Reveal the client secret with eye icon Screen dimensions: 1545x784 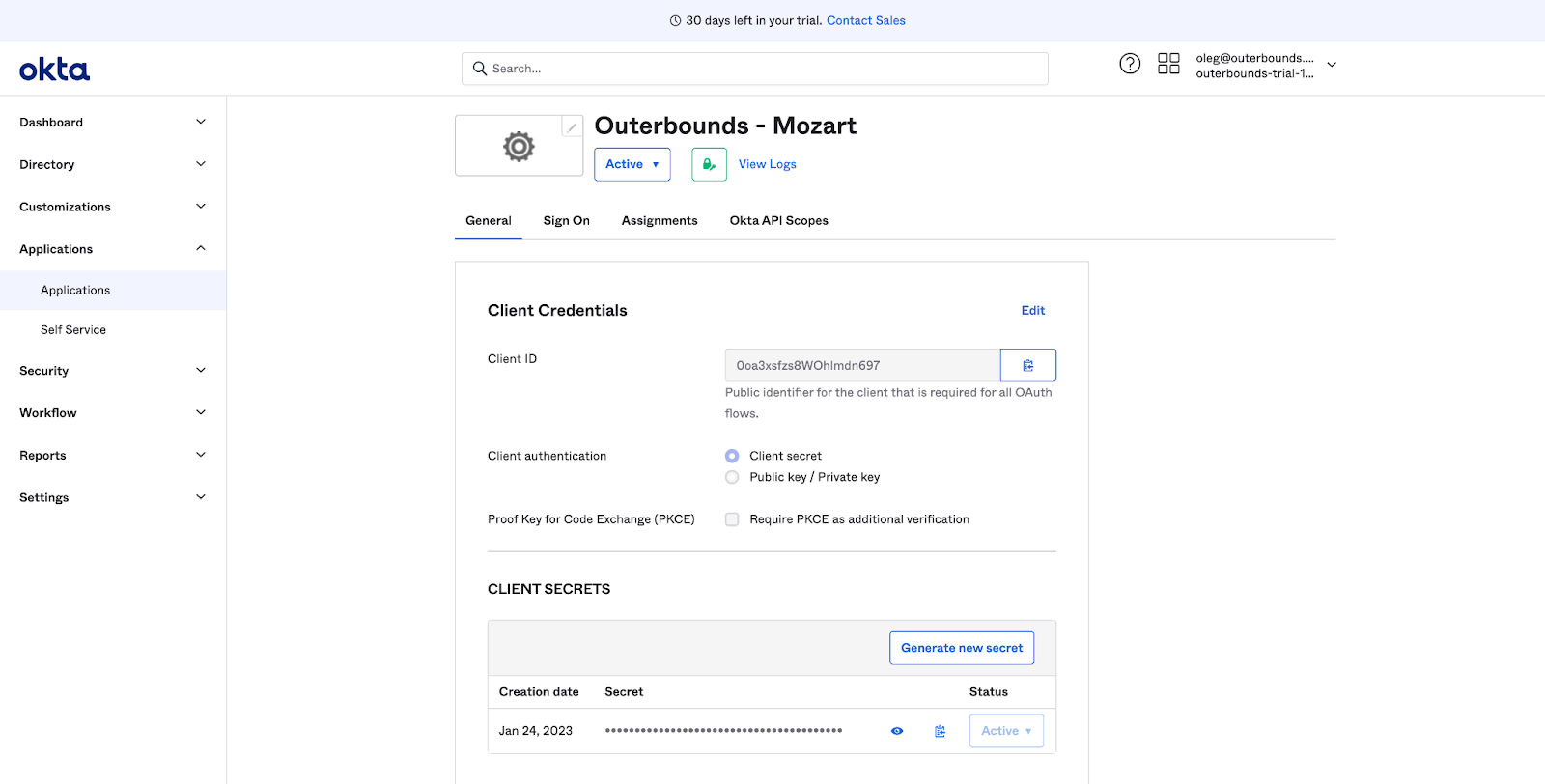click(897, 731)
